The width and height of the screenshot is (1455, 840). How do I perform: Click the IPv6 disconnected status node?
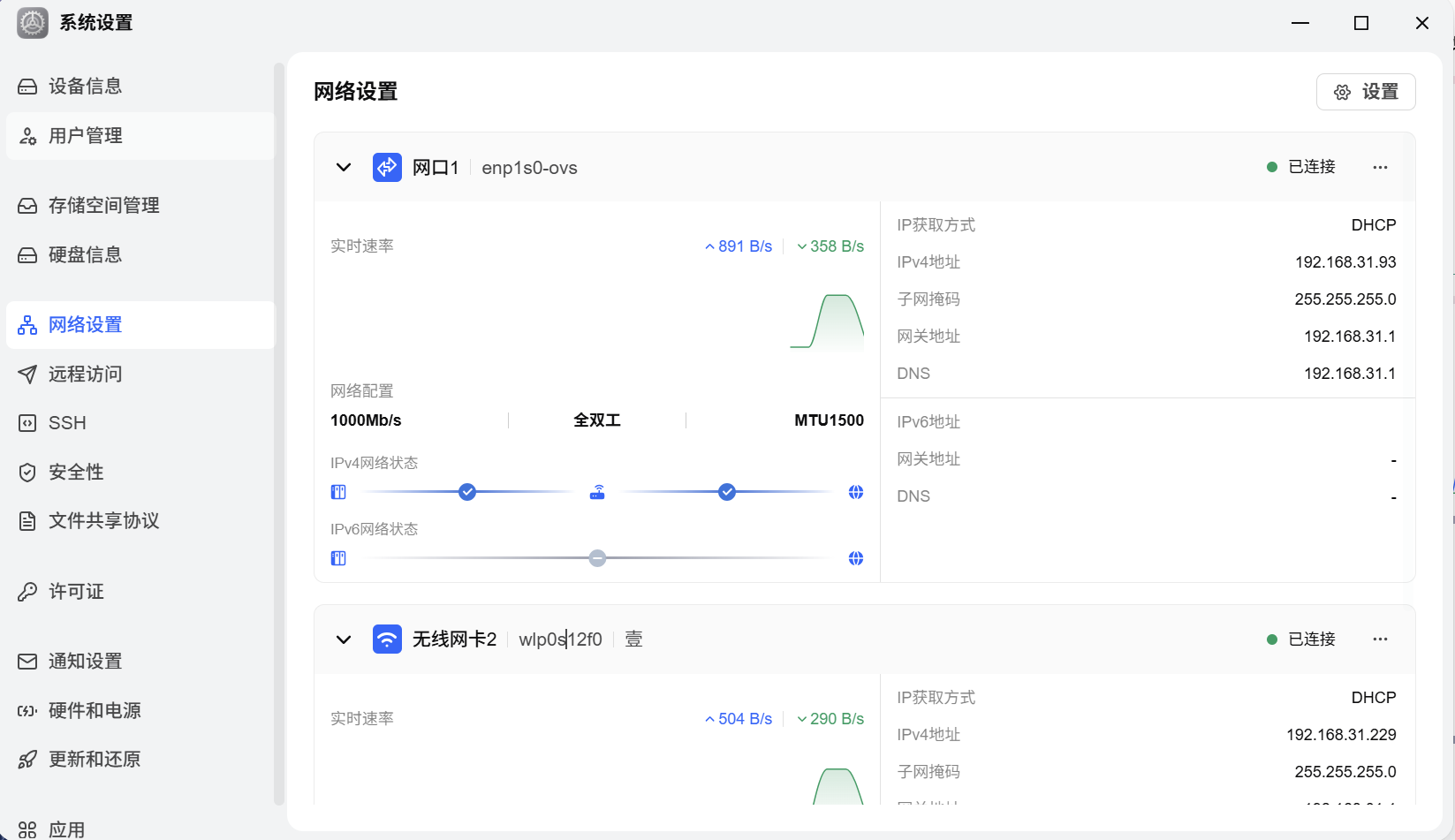[597, 558]
